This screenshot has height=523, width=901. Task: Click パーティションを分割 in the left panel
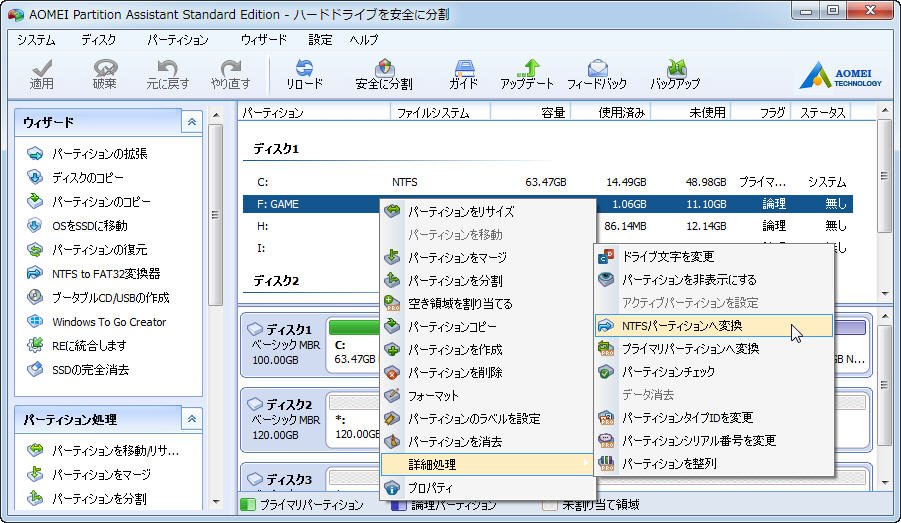pyautogui.click(x=86, y=499)
